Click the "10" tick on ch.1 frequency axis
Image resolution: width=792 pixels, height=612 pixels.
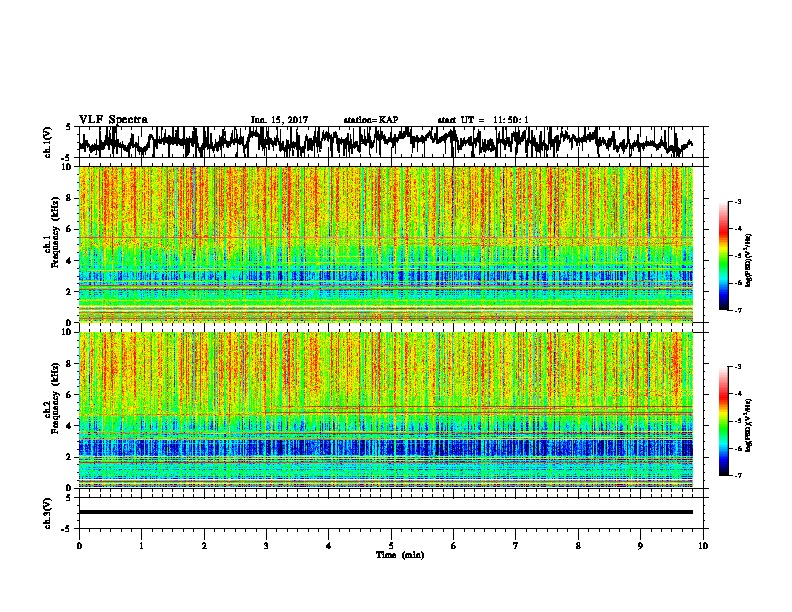click(68, 167)
